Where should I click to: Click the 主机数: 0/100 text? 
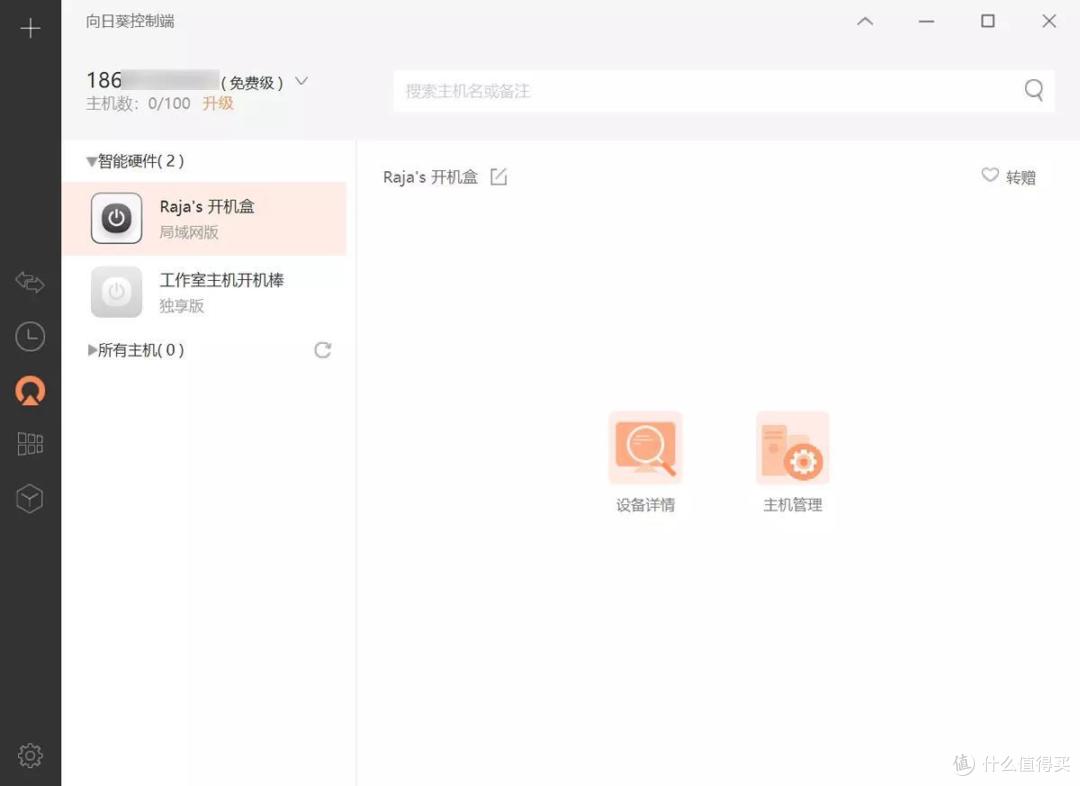pos(138,103)
